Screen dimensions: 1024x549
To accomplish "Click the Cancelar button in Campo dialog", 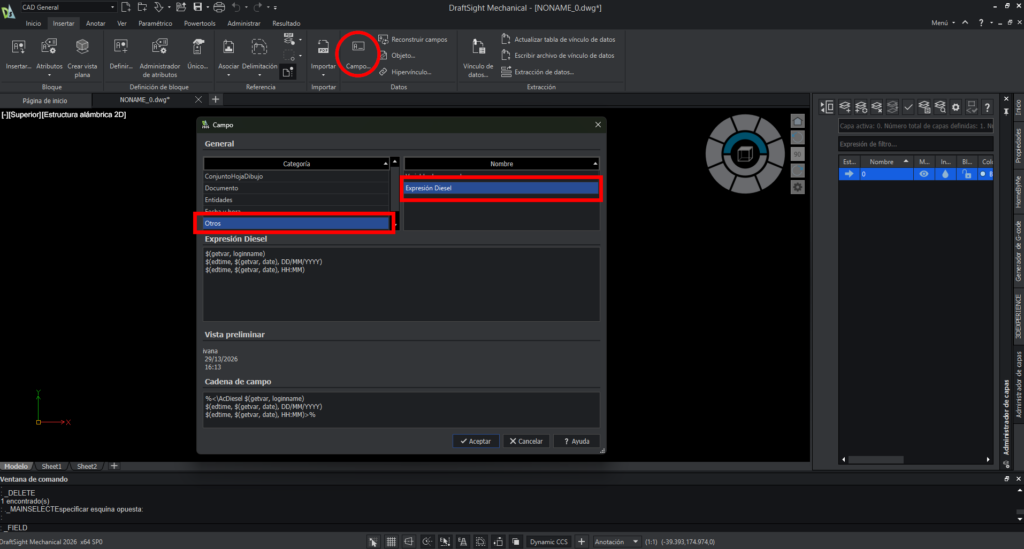I will coord(526,441).
